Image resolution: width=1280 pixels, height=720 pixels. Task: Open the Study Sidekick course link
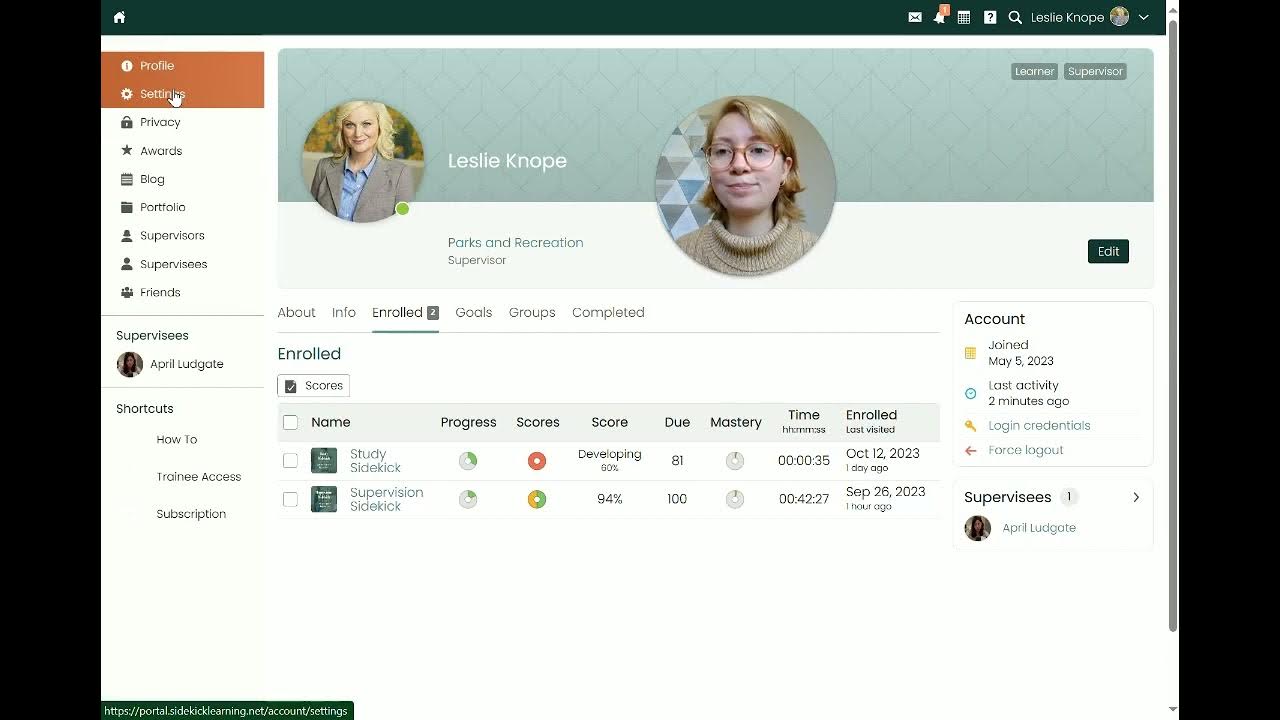(375, 461)
